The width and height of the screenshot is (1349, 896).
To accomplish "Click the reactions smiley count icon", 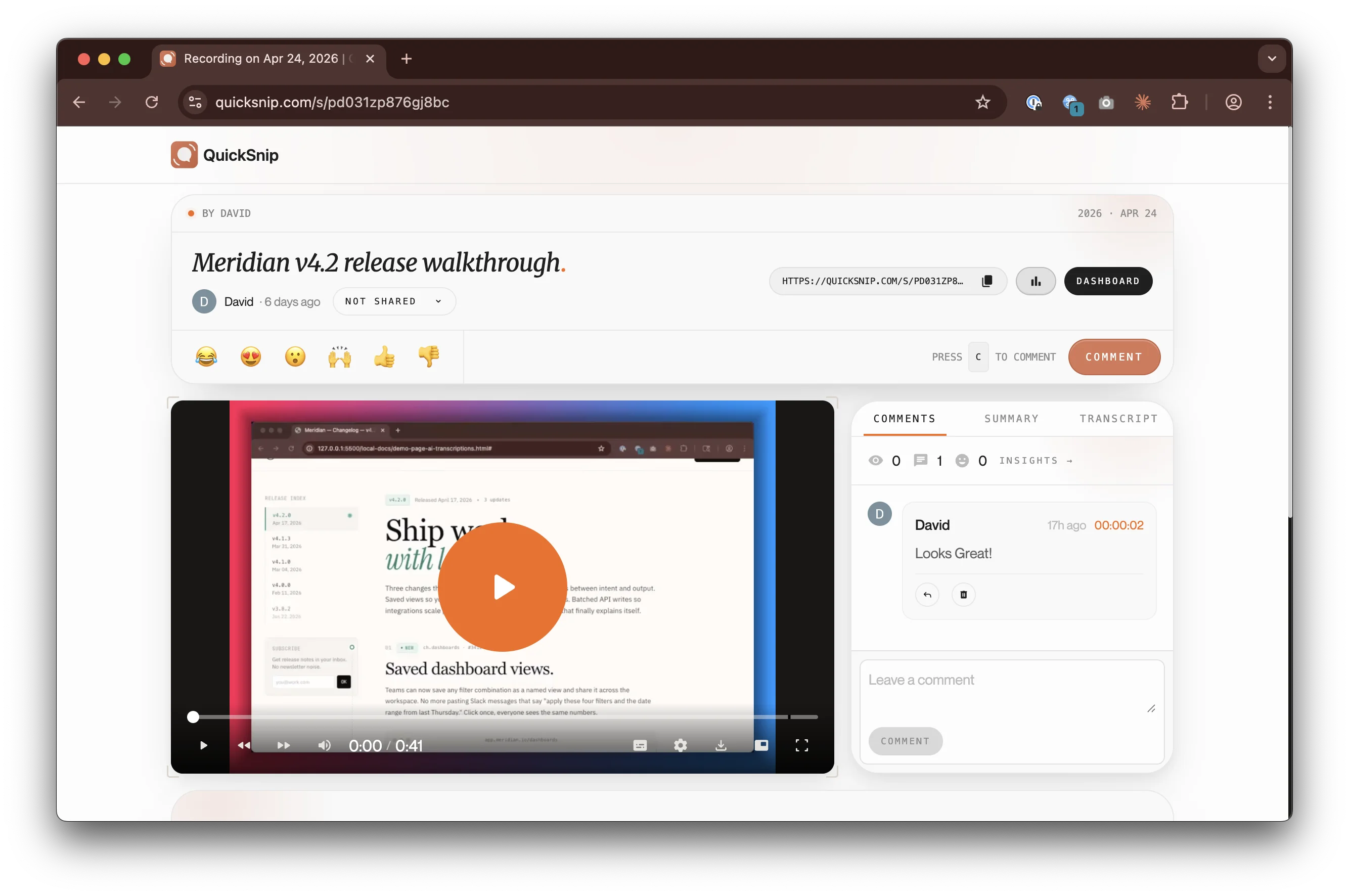I will [x=962, y=461].
